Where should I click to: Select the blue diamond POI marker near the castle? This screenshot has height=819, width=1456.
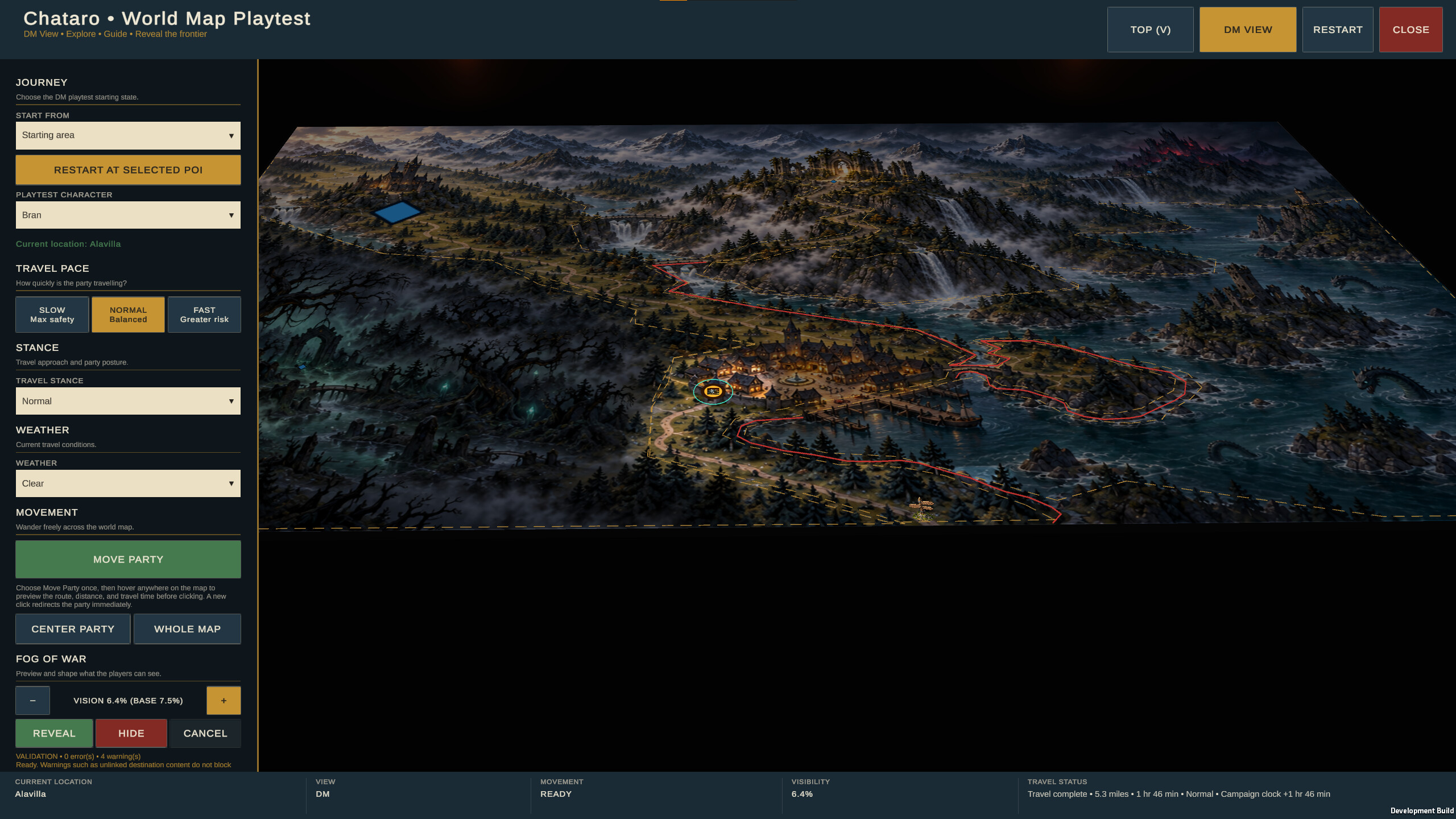tap(397, 212)
